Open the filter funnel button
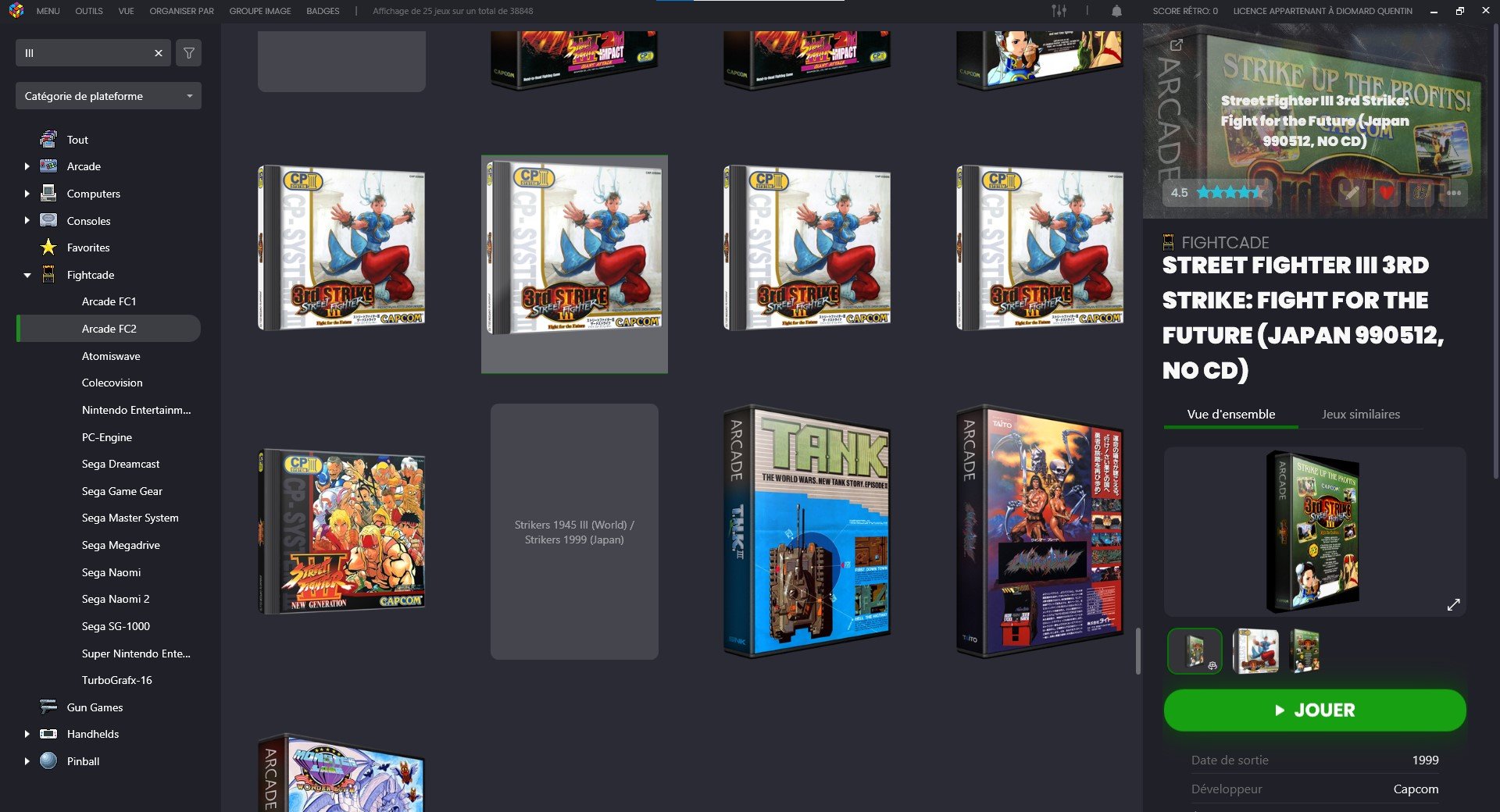The width and height of the screenshot is (1500, 812). [x=188, y=53]
